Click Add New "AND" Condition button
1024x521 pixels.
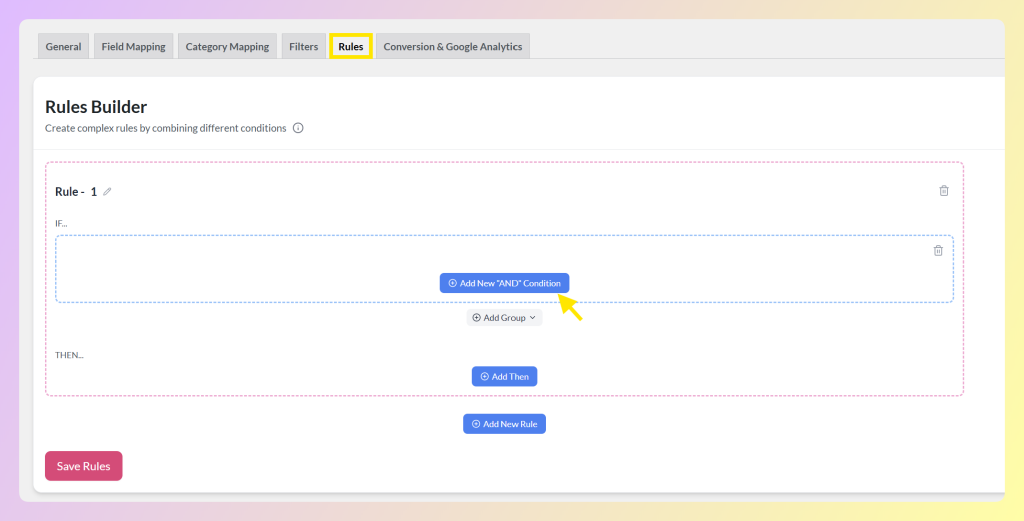coord(504,283)
